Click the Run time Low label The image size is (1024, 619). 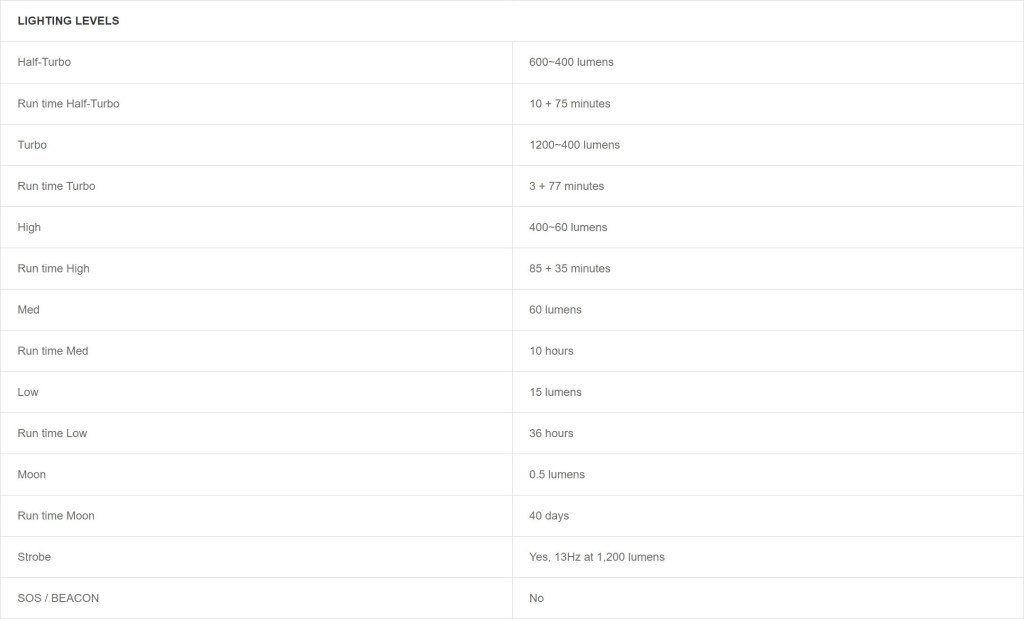(x=52, y=433)
